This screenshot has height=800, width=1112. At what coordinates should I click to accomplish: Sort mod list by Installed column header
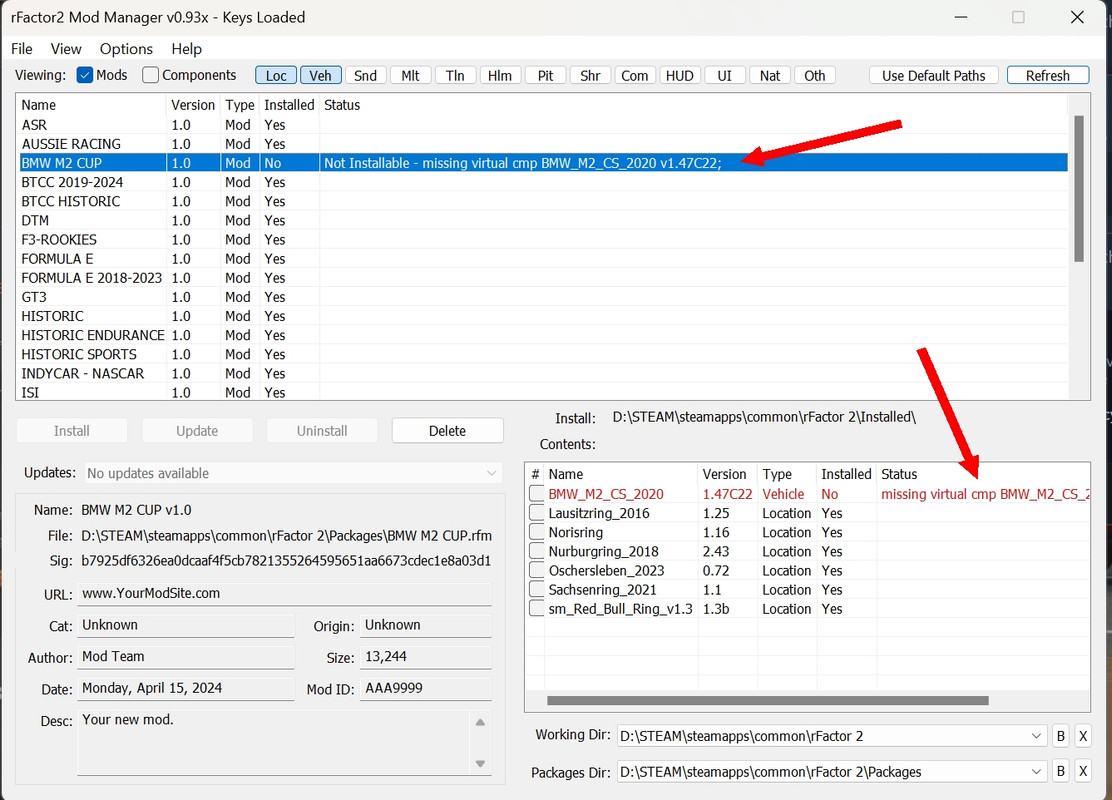289,105
